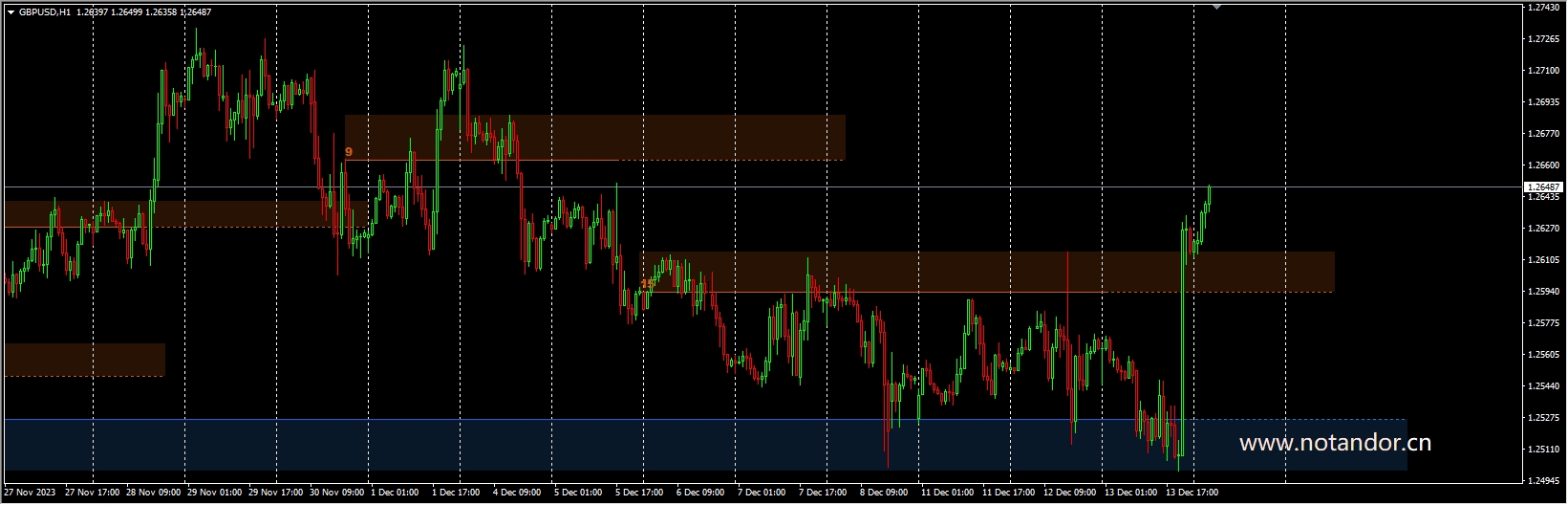Click the 1.26600 price scale label

pyautogui.click(x=1544, y=165)
